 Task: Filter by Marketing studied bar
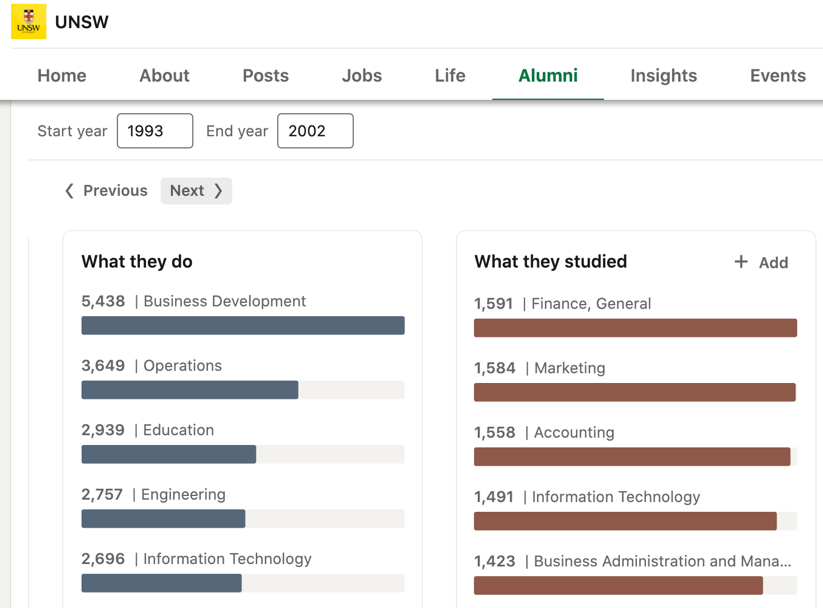pyautogui.click(x=635, y=392)
